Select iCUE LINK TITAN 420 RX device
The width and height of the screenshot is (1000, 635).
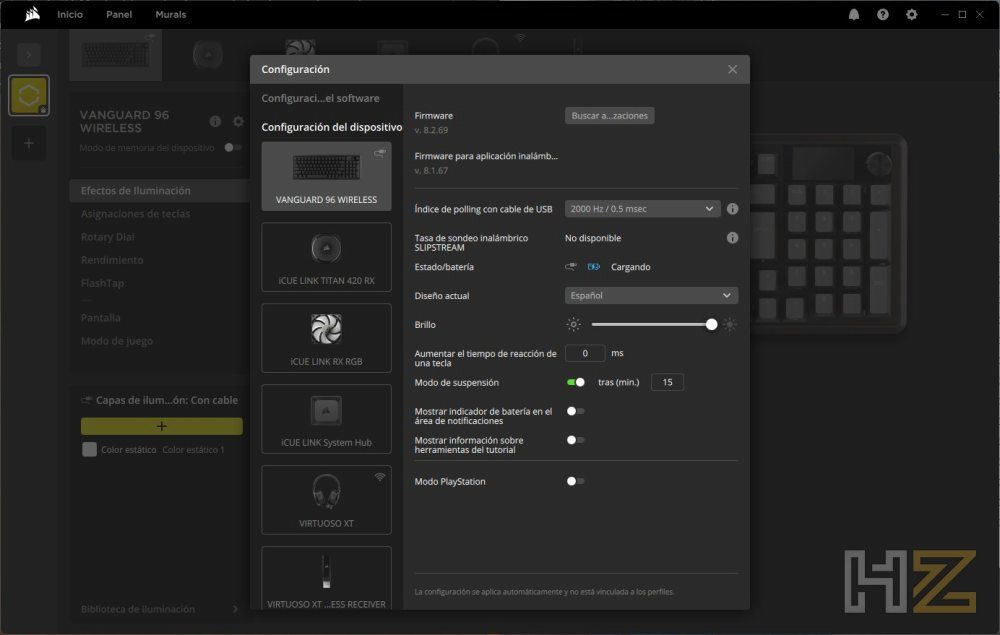[x=327, y=257]
